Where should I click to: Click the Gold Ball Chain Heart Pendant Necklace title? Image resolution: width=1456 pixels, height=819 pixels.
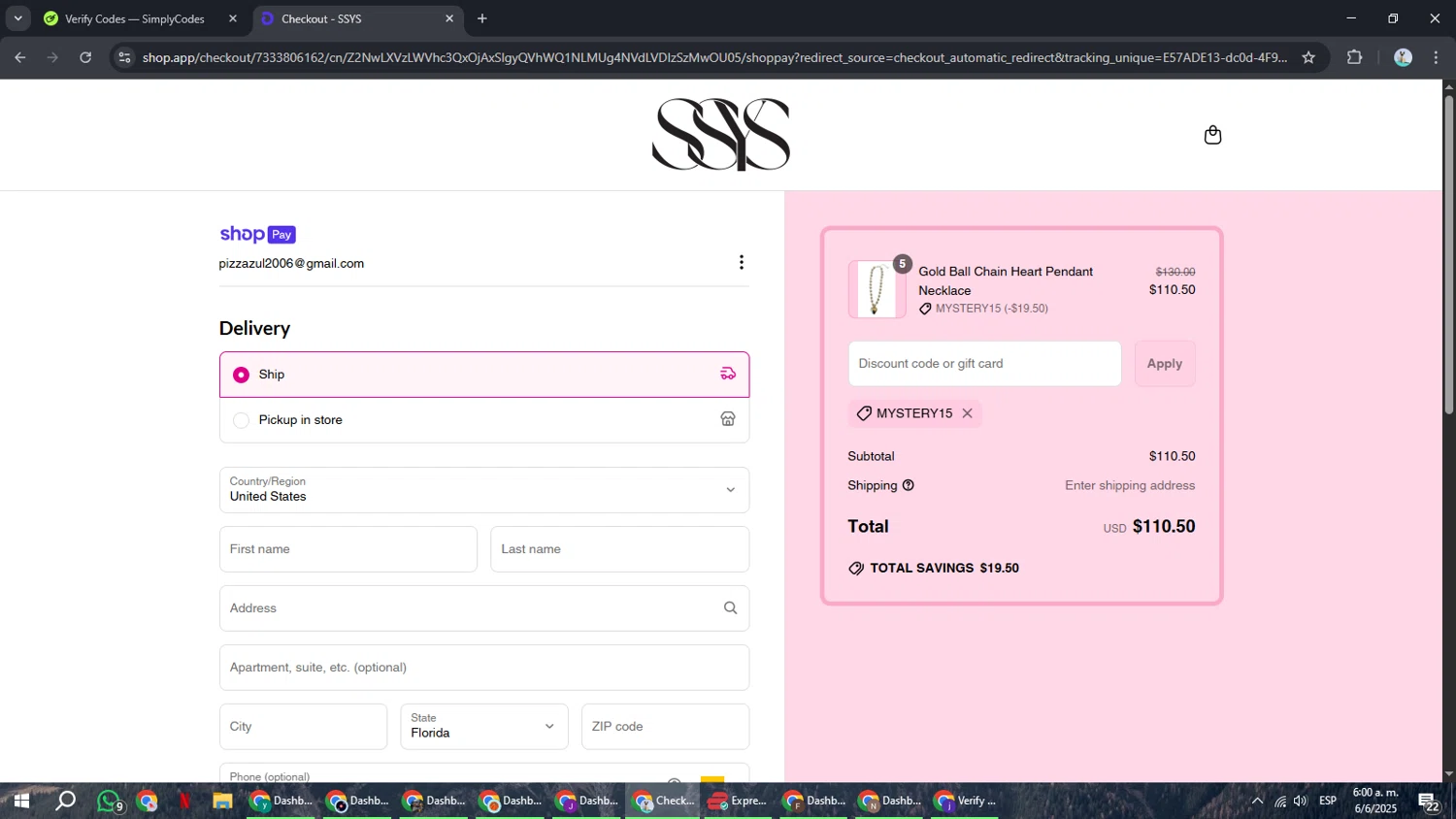point(1006,280)
